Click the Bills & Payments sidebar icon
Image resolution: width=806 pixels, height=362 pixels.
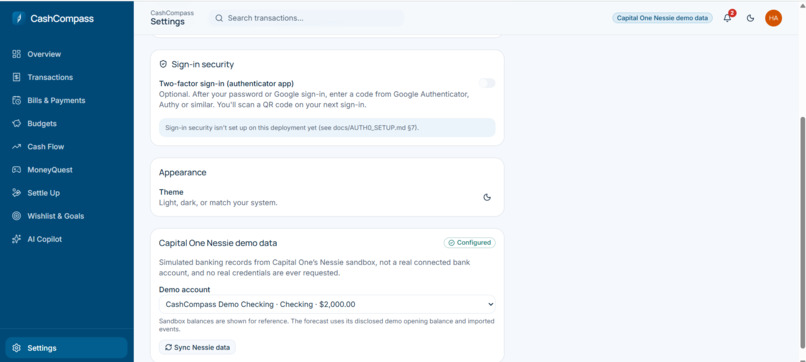[x=16, y=100]
